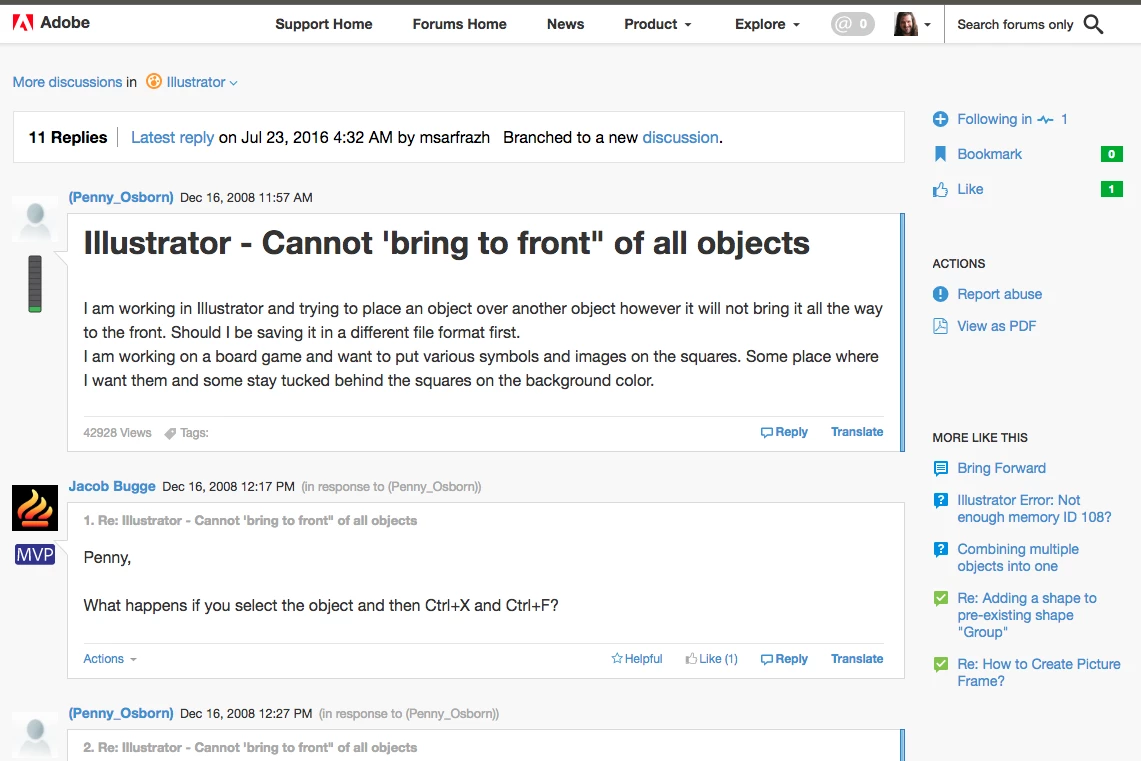
Task: Click the Bookmark ribbon icon
Action: pyautogui.click(x=940, y=154)
